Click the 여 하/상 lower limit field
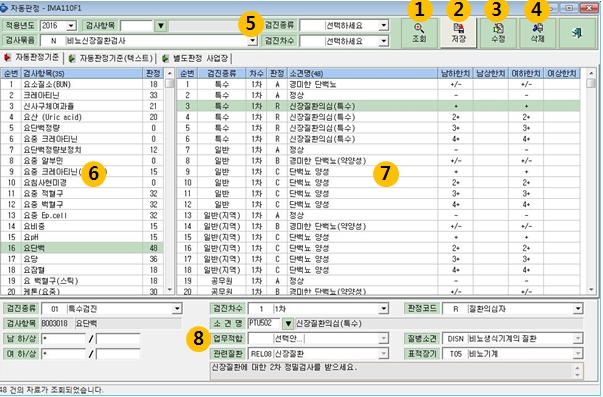Screen dimensions: 603x397 click(63, 354)
